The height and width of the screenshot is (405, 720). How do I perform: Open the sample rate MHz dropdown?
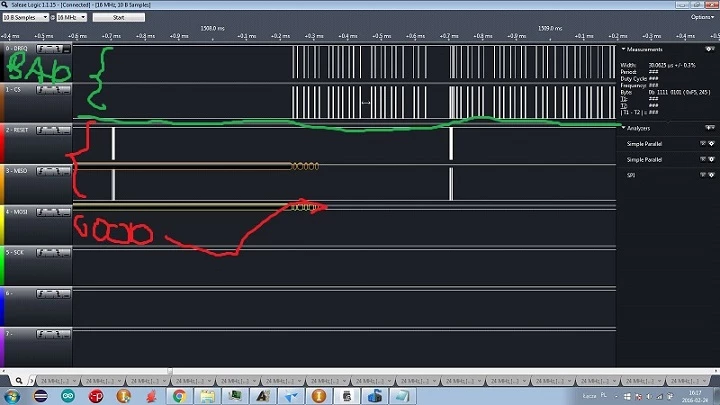(71, 17)
